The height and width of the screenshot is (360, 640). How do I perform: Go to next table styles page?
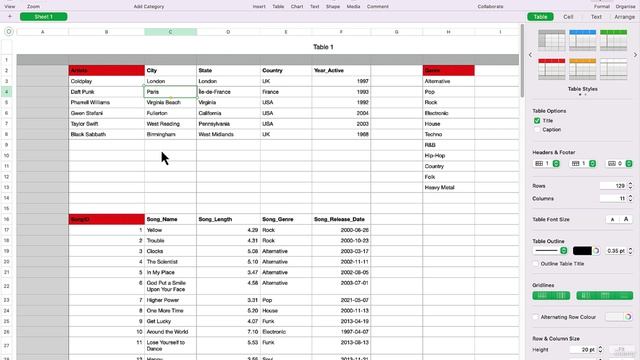tap(635, 55)
